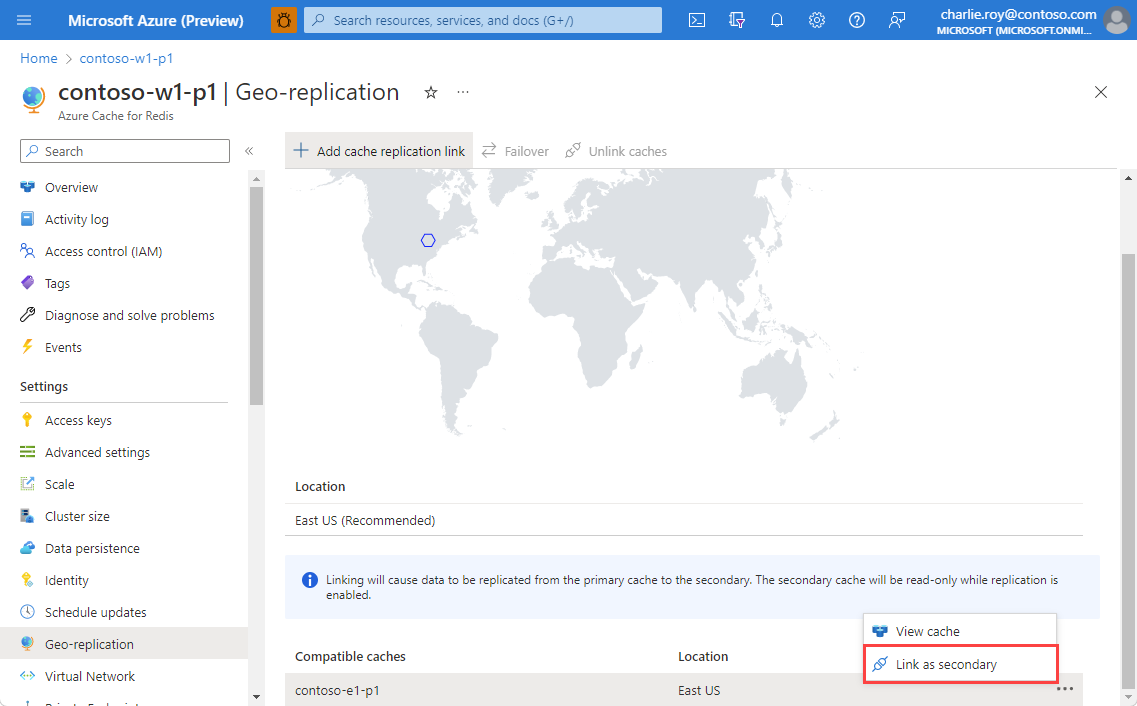Image resolution: width=1137 pixels, height=706 pixels.
Task: Open Cloud Shell from the top bar
Action: [x=696, y=20]
